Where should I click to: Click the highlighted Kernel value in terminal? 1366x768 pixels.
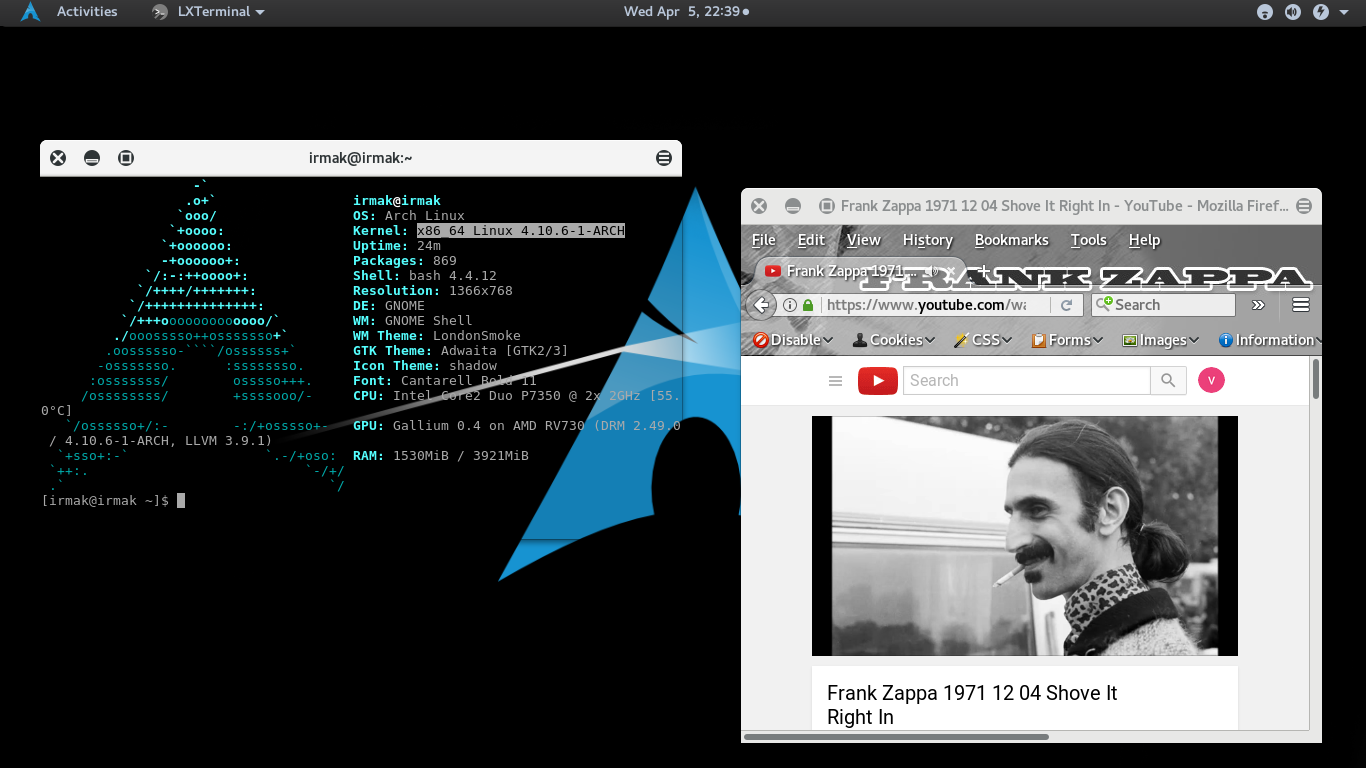[x=521, y=231]
